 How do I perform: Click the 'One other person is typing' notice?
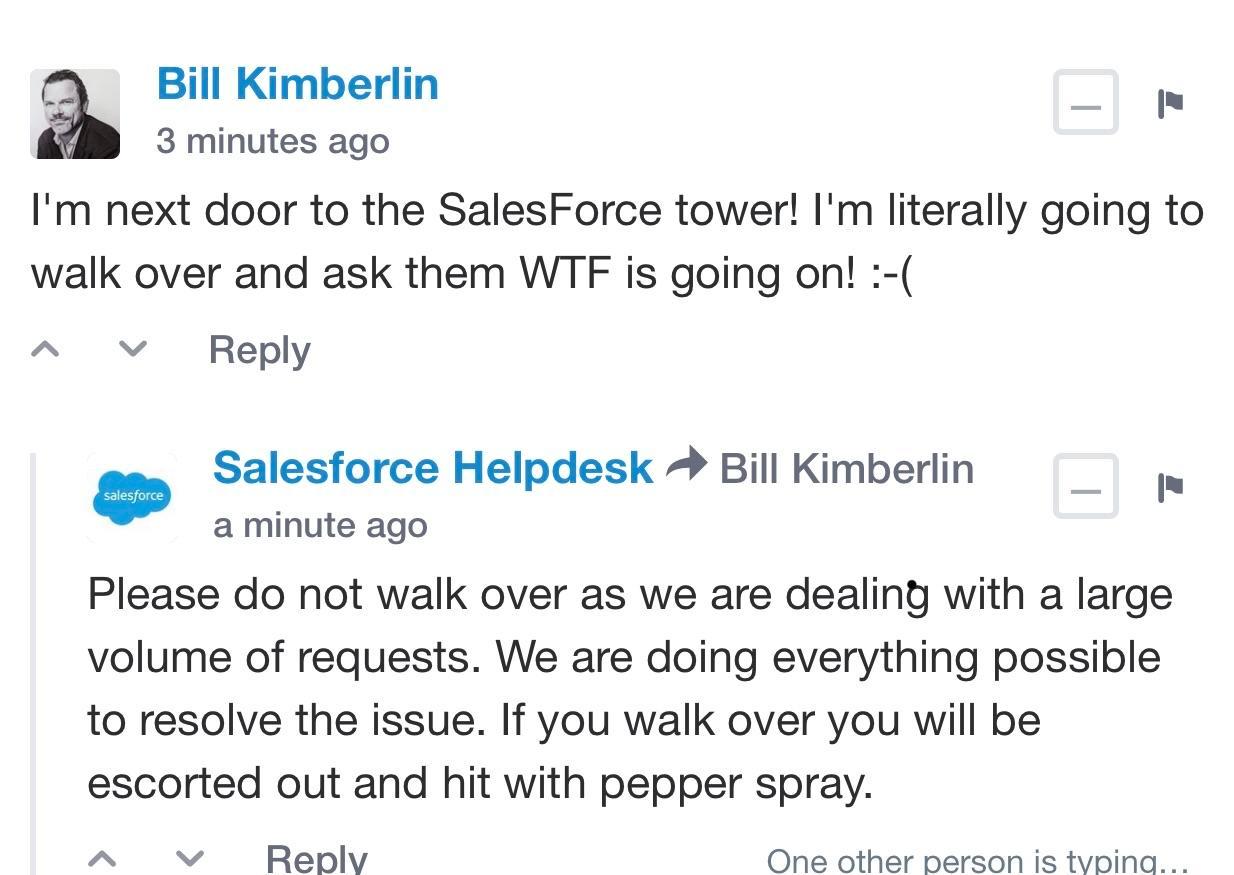coord(977,861)
